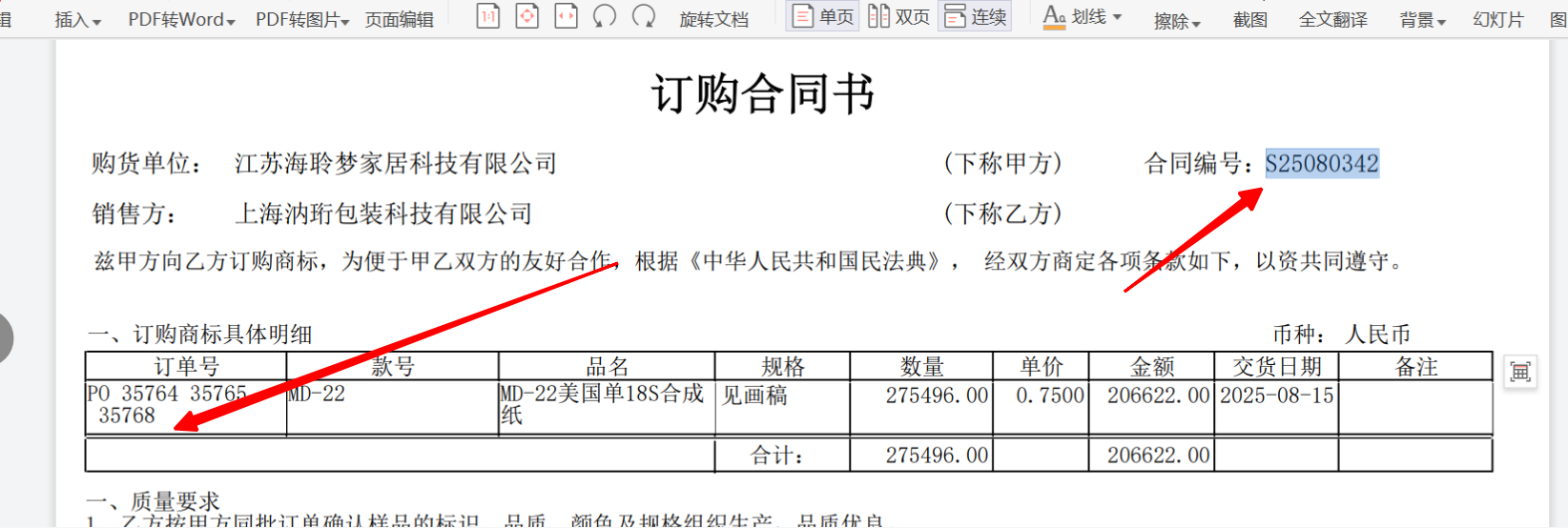Viewport: 1568px width, 528px height.
Task: Switch to single page 单页 view
Action: [x=823, y=17]
